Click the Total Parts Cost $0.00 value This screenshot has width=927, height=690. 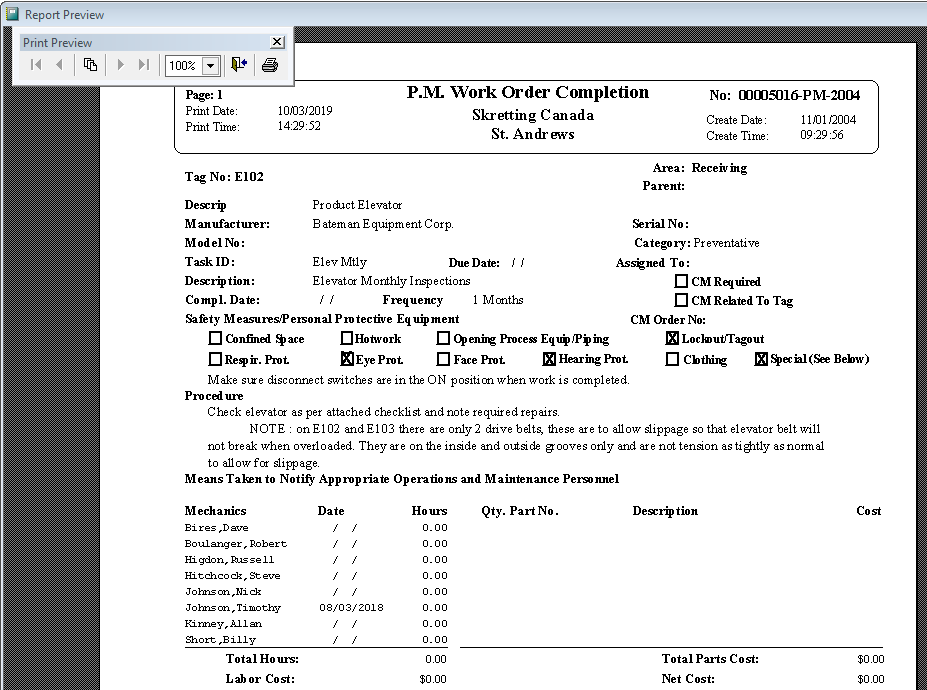(x=871, y=659)
